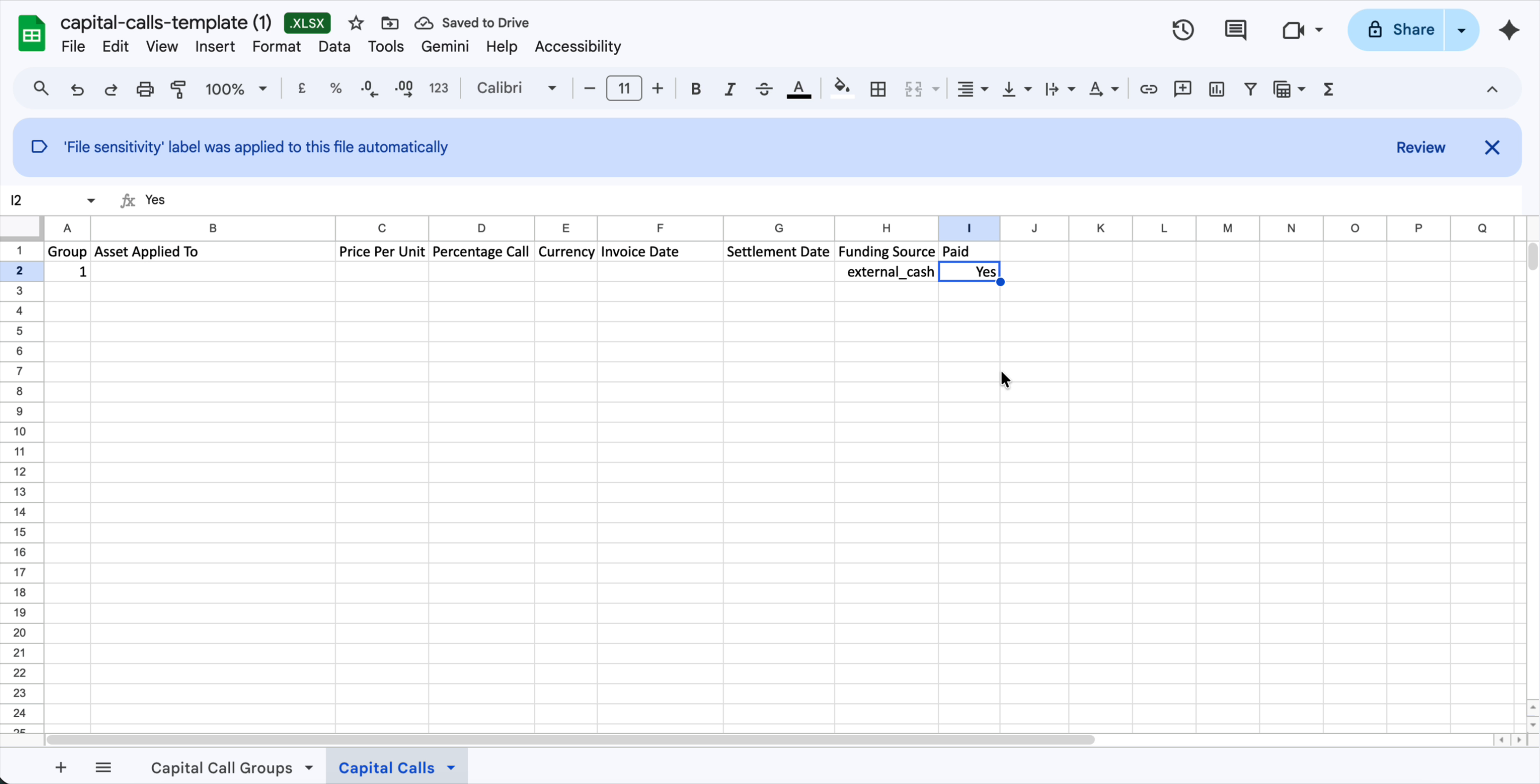Open the comments panel icon
This screenshot has height=784, width=1540.
click(x=1235, y=30)
